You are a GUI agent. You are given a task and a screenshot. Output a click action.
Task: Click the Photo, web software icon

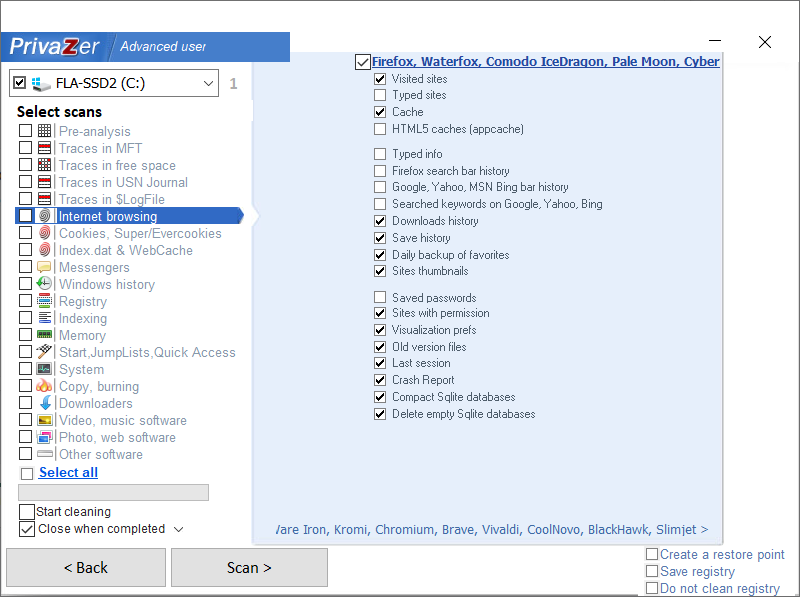tap(44, 437)
